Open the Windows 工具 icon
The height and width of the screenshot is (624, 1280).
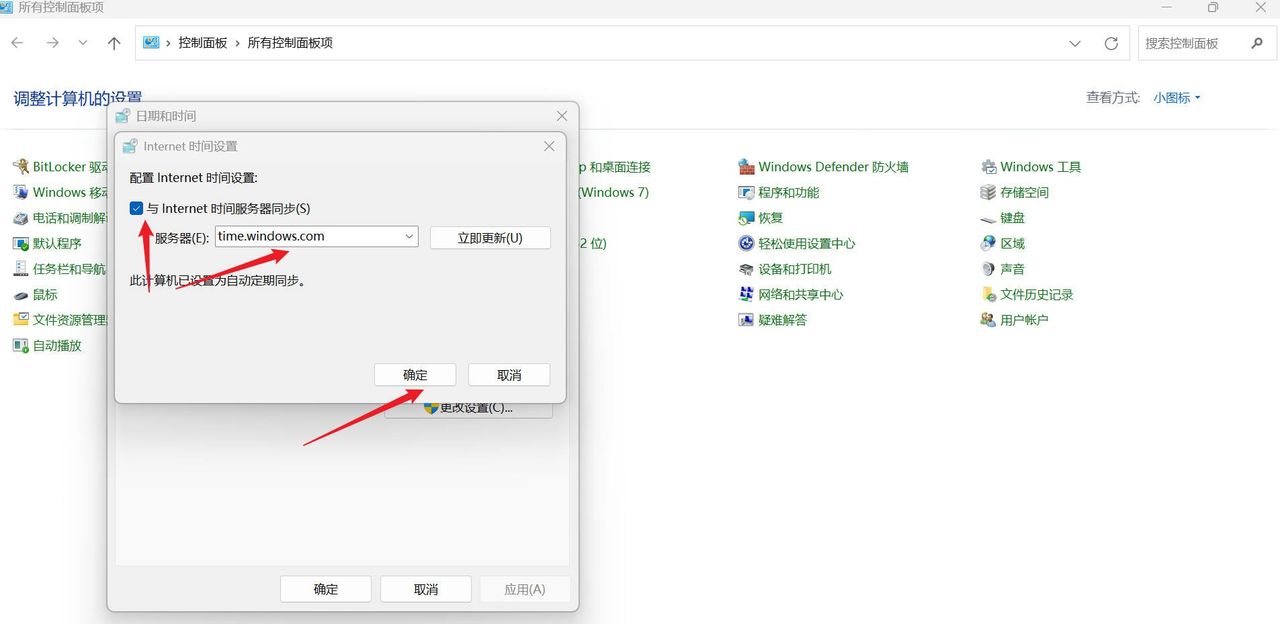point(989,167)
